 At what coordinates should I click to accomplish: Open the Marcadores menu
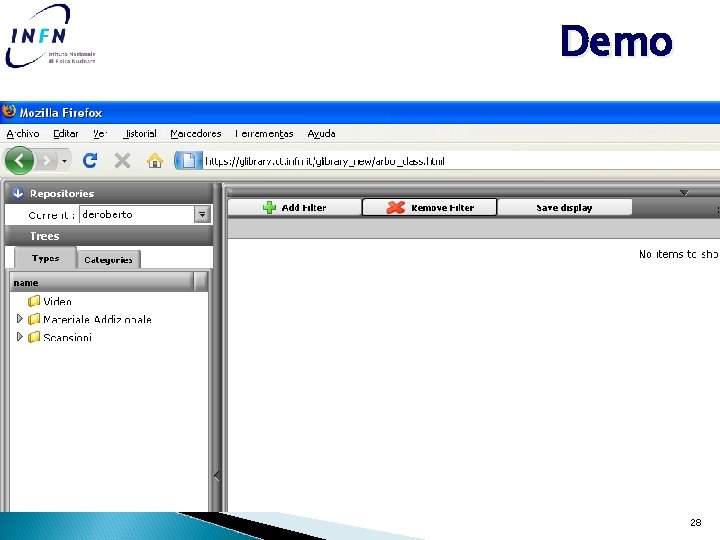click(x=196, y=134)
